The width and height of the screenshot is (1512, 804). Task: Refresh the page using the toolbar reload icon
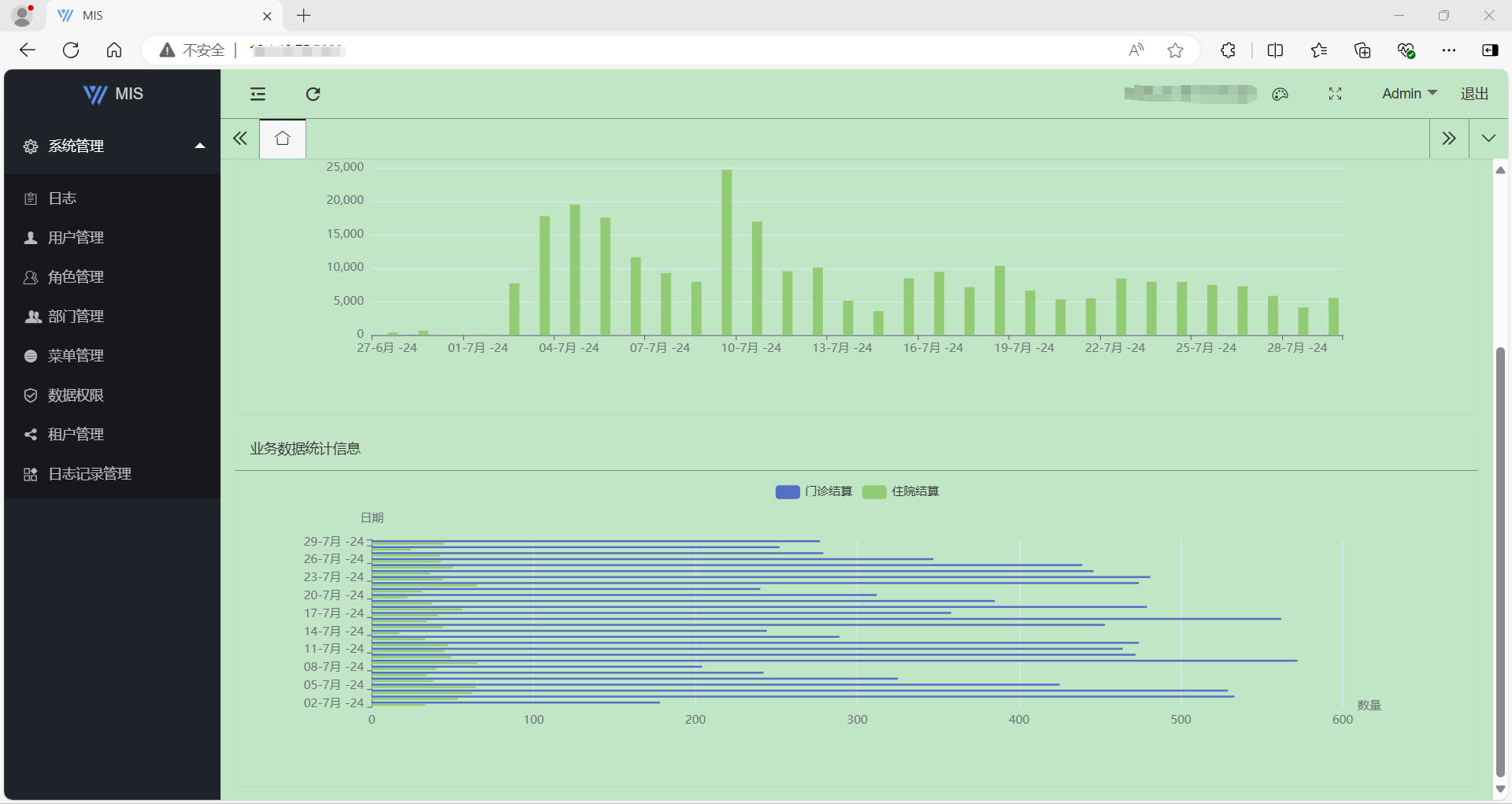click(313, 94)
